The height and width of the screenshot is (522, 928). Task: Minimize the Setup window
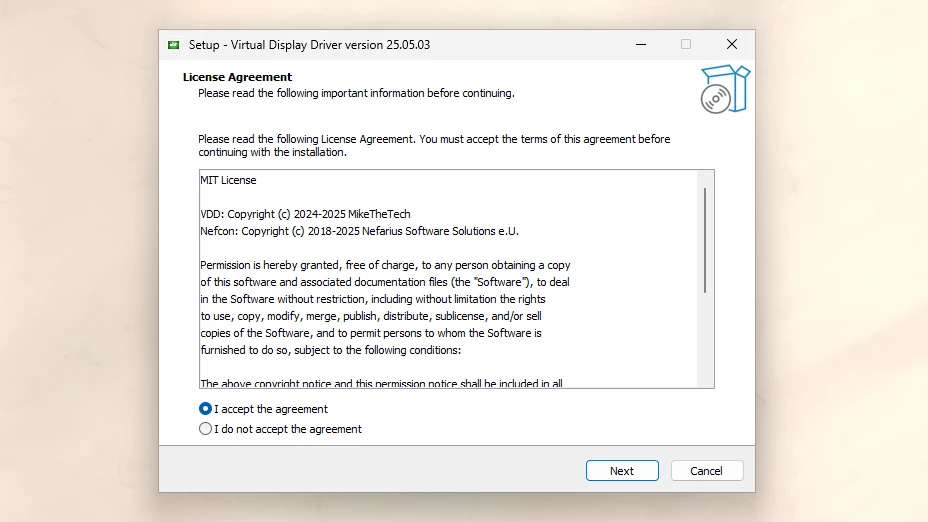click(639, 45)
